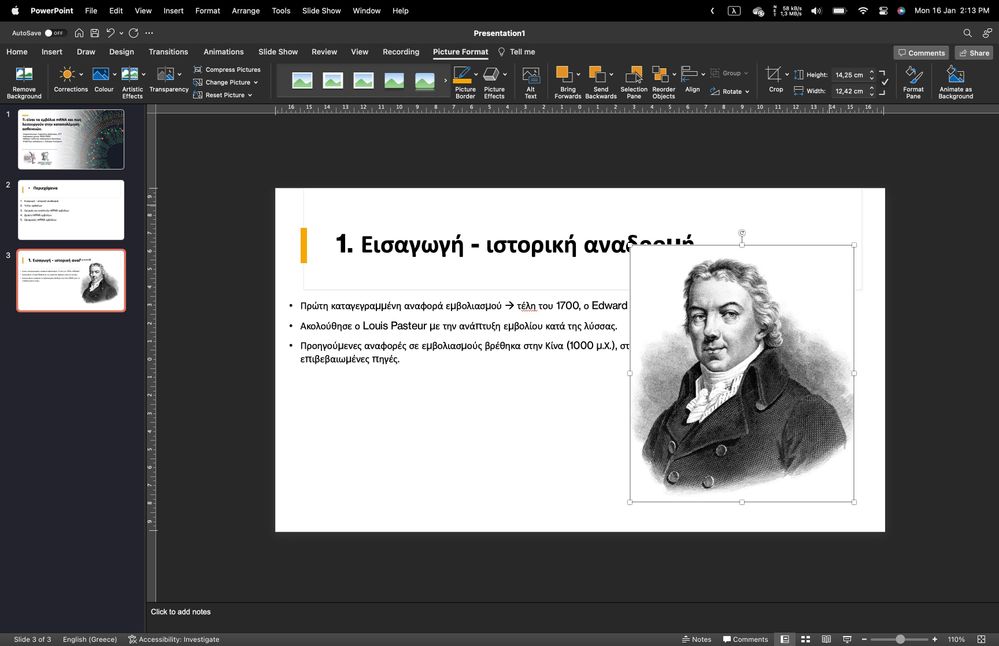Click the Home icon in title bar
The image size is (999, 646).
pos(79,32)
